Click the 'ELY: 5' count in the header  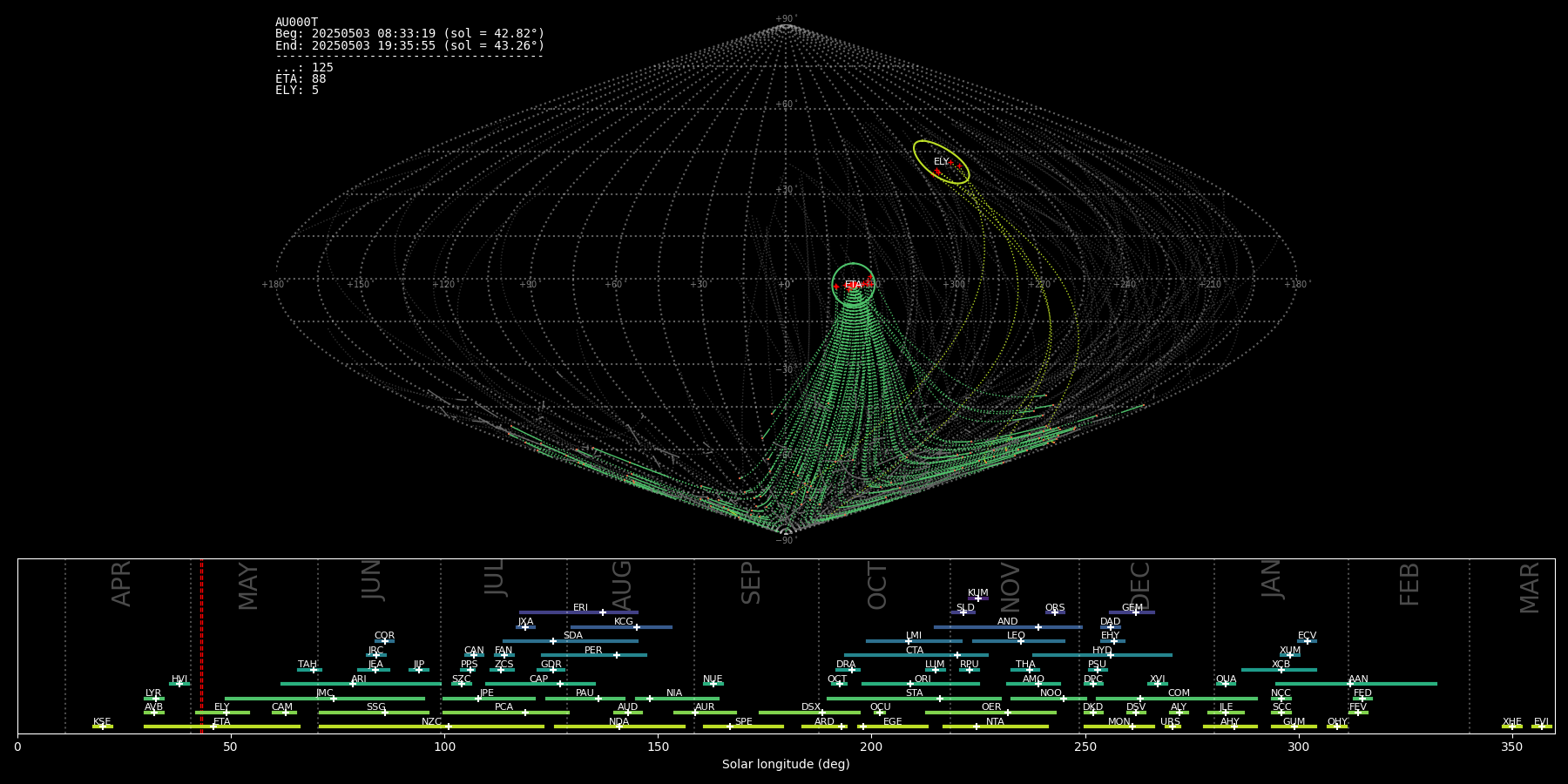tap(297, 90)
